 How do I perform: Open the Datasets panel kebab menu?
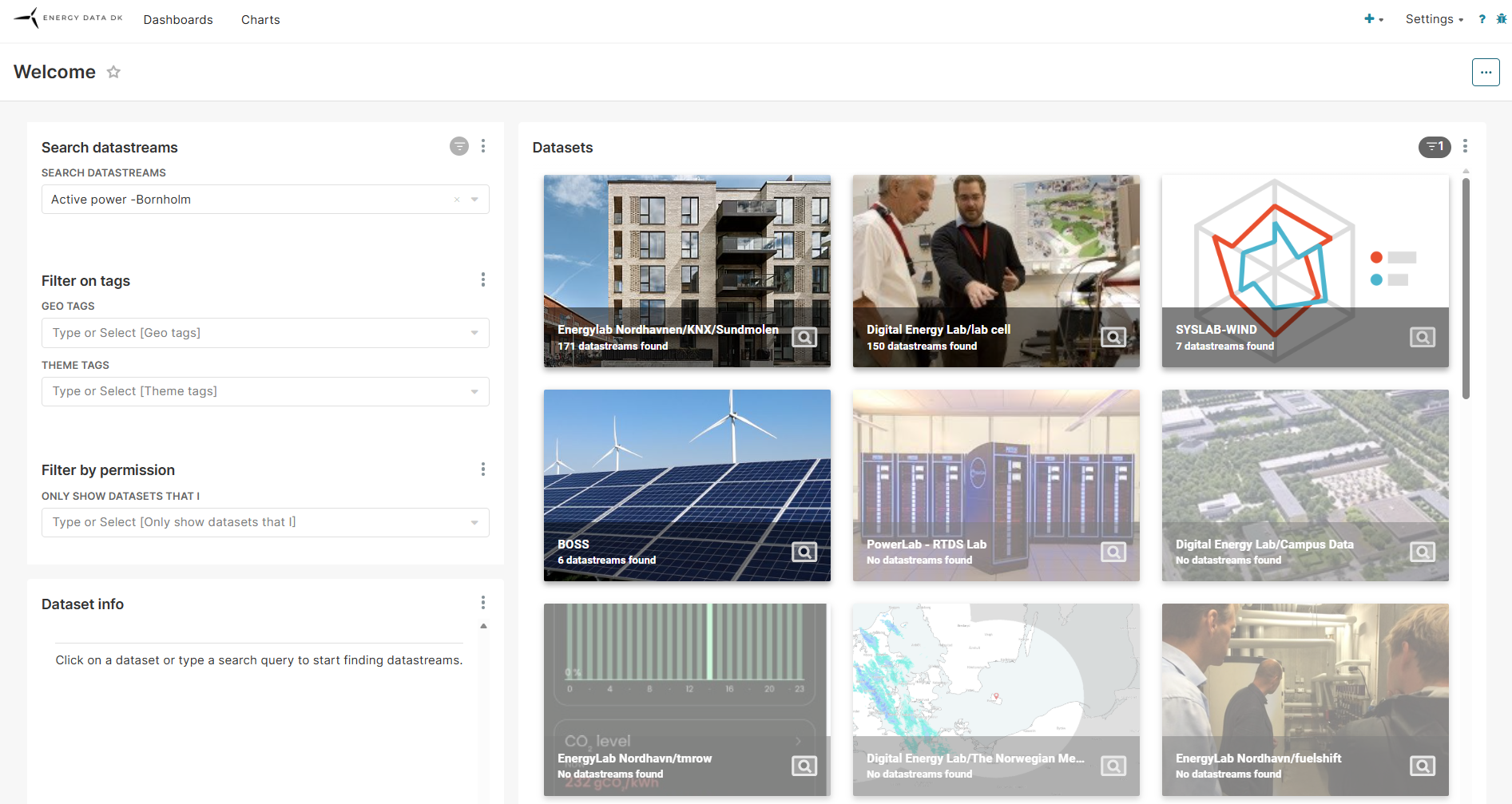point(1464,146)
